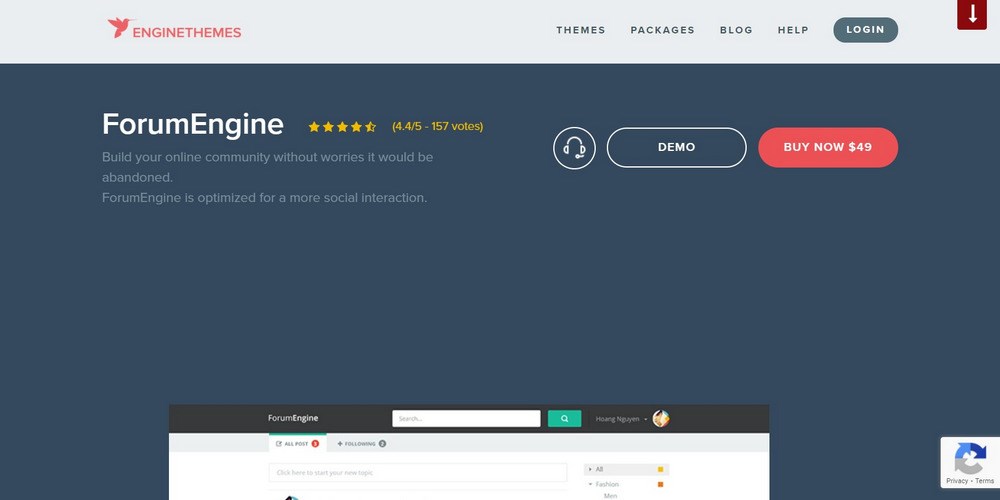Collapse the Fashion category

tap(590, 484)
